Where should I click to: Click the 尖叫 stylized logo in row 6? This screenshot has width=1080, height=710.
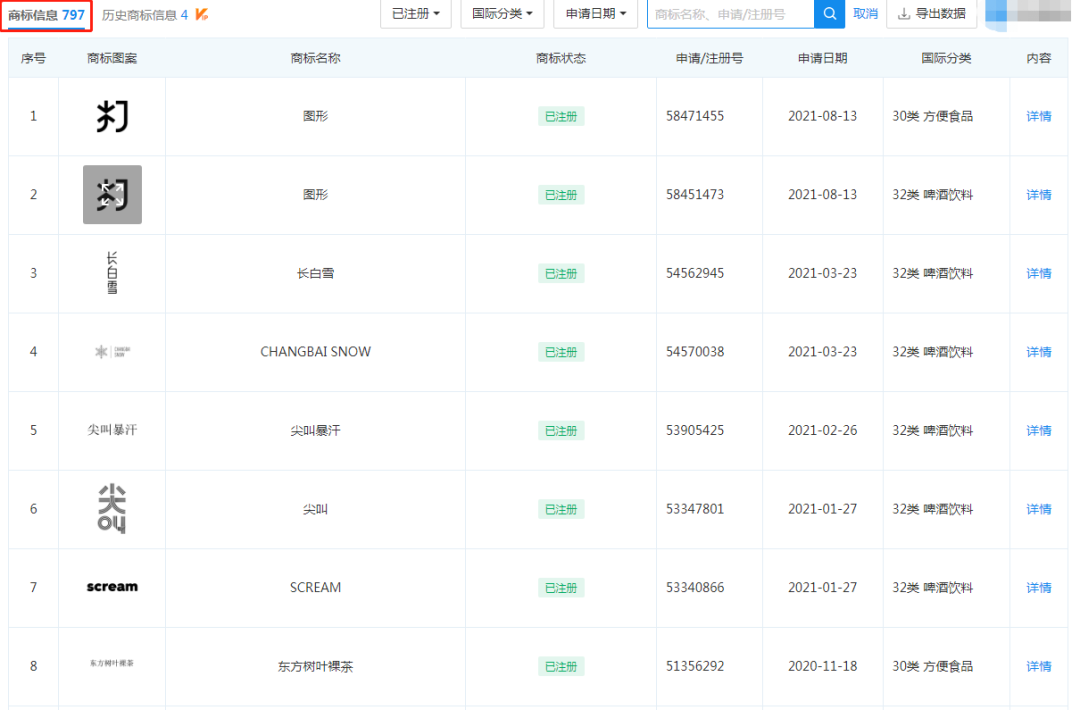pyautogui.click(x=112, y=509)
